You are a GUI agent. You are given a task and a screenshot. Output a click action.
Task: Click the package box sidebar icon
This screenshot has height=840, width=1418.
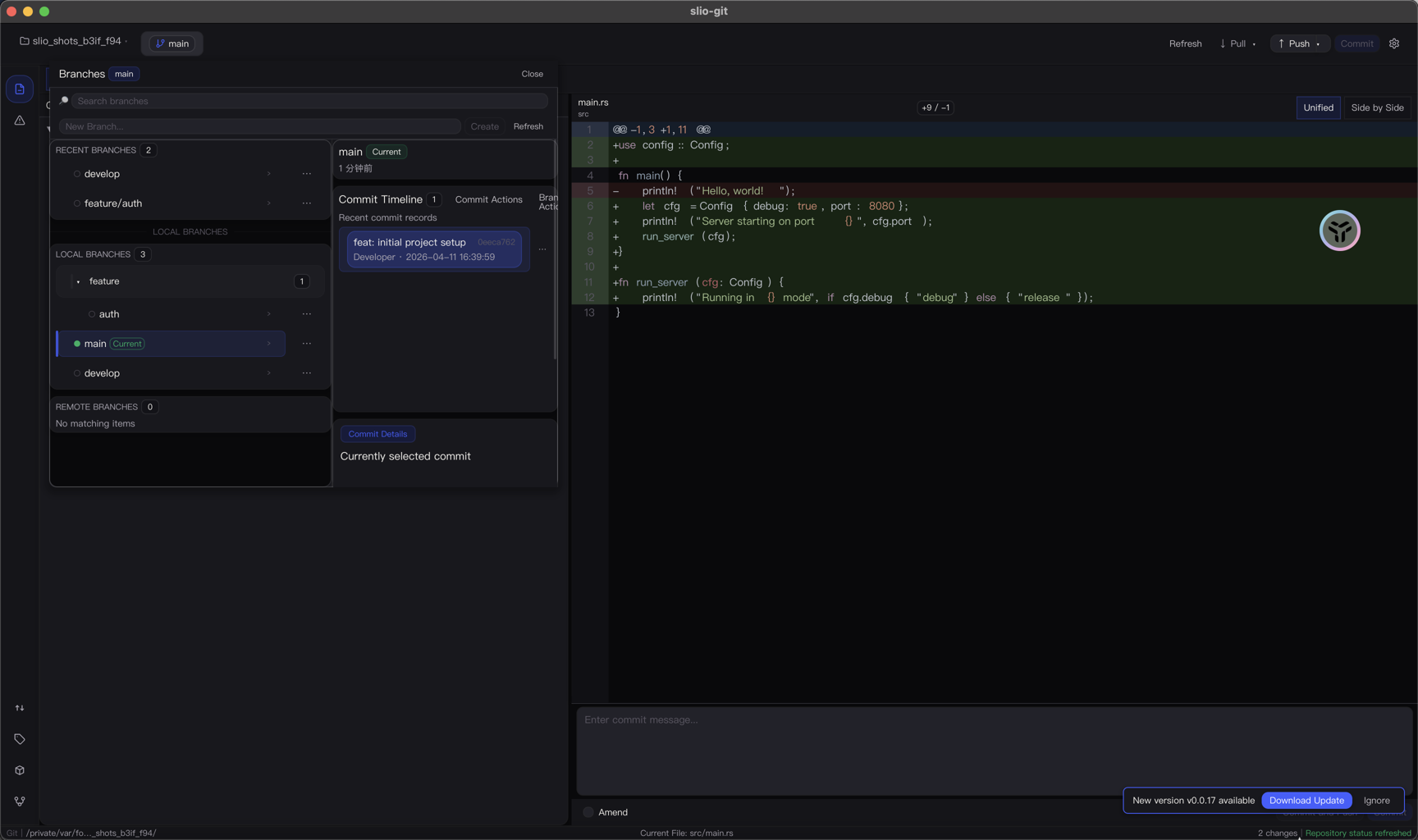(20, 770)
